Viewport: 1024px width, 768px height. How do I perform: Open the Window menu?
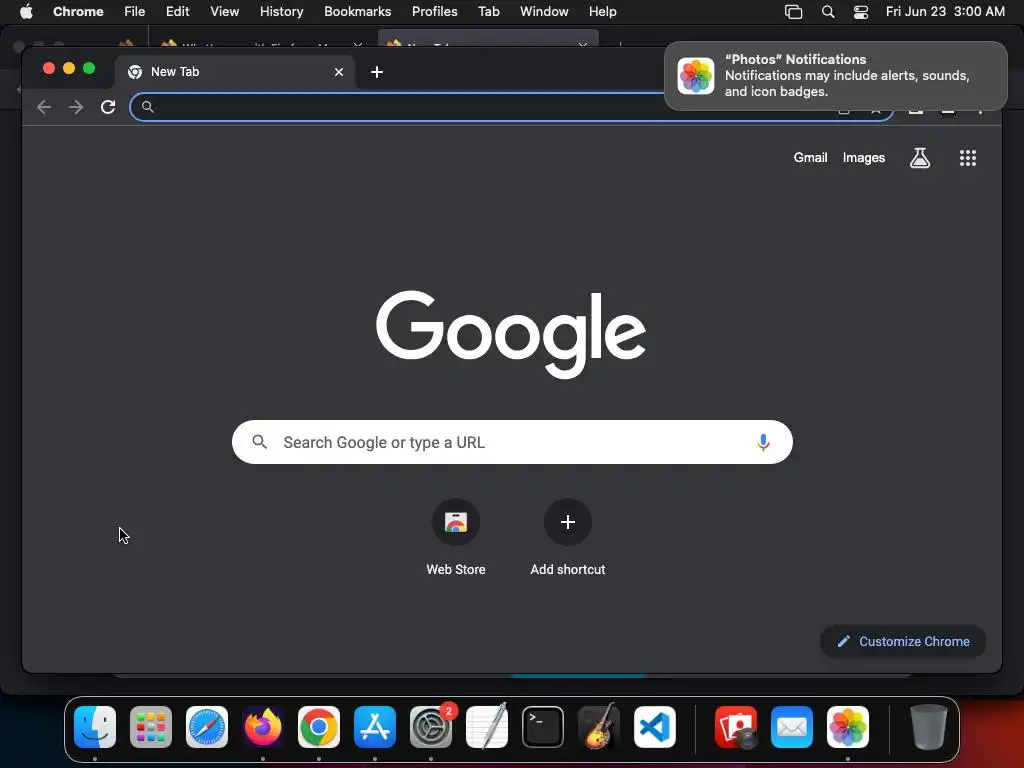[x=544, y=12]
